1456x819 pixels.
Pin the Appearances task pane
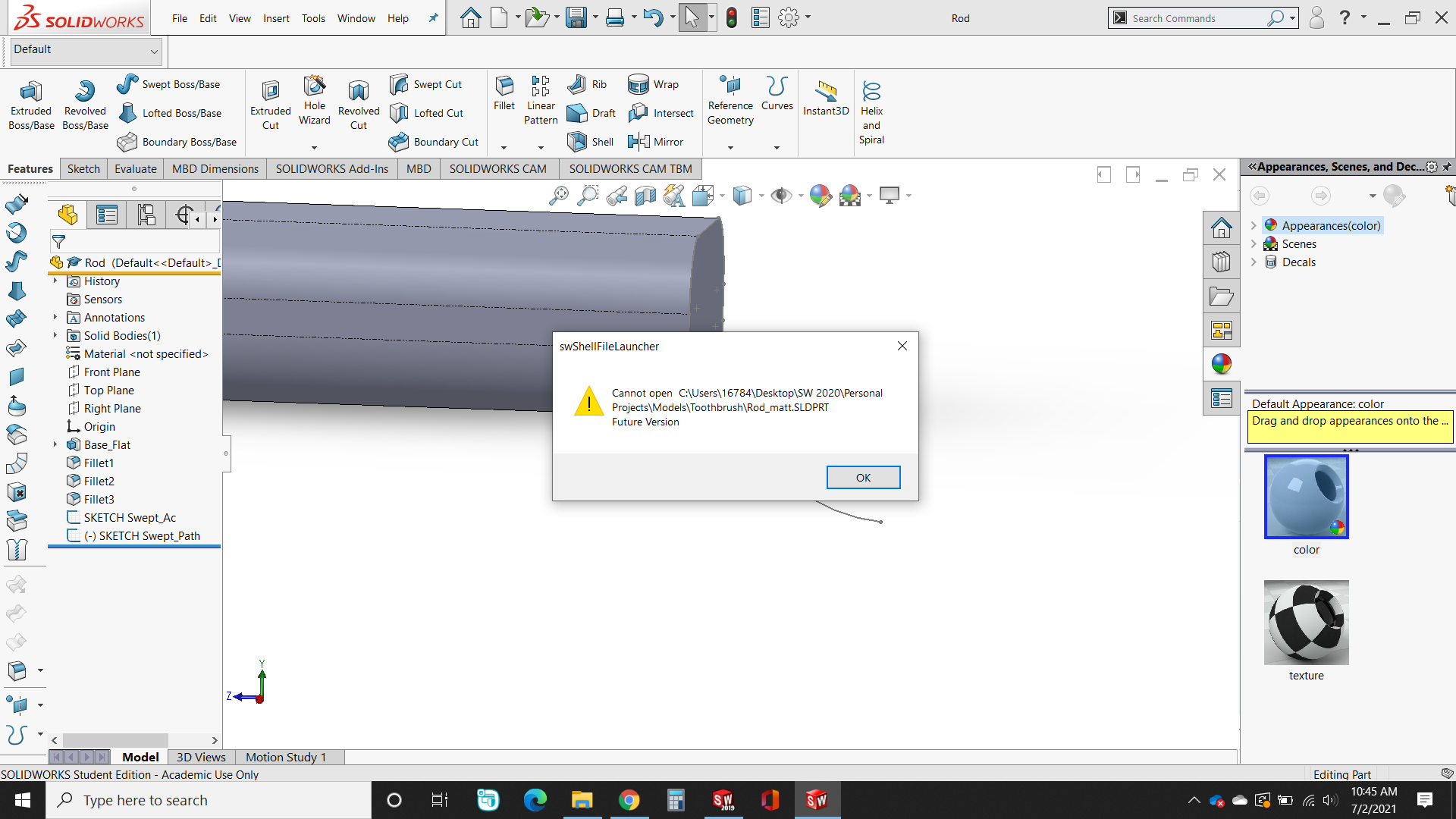click(1447, 167)
